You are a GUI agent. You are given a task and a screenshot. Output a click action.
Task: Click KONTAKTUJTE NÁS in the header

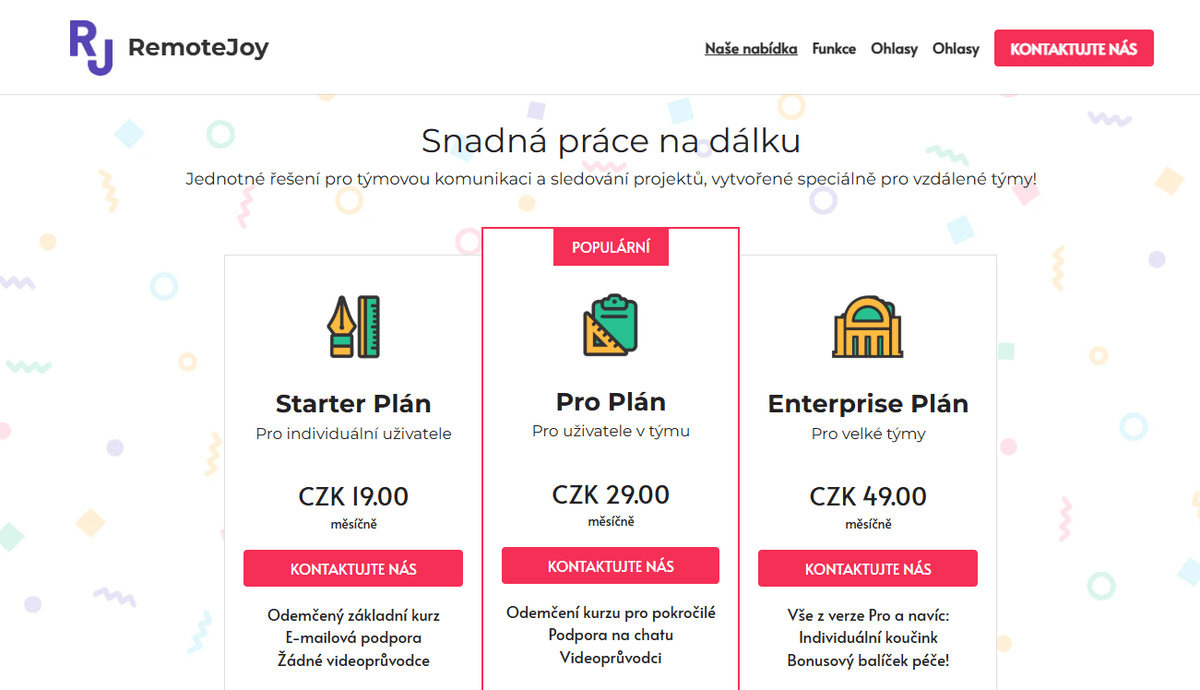click(1073, 47)
